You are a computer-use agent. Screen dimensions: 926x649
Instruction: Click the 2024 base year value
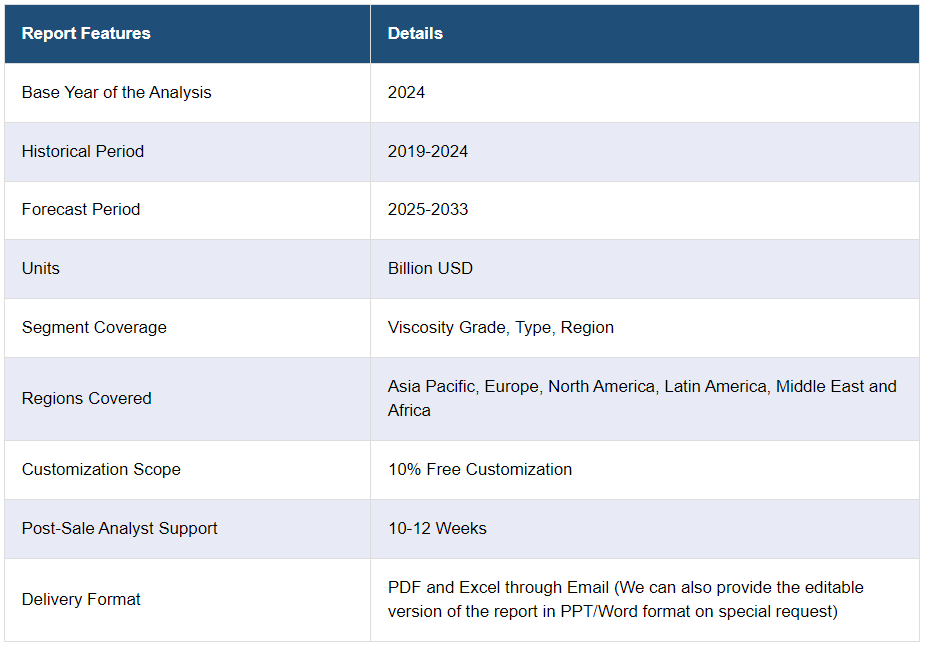[x=406, y=93]
